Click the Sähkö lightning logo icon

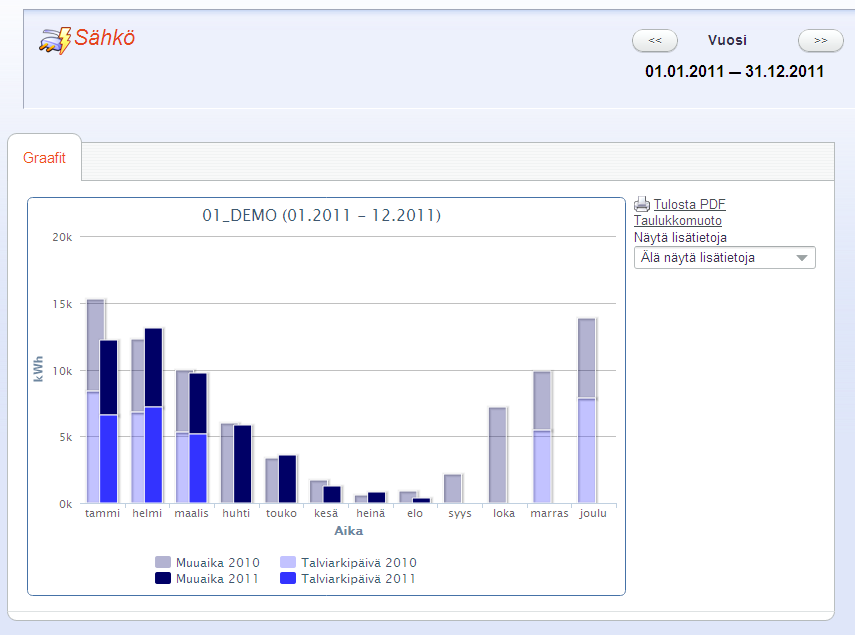pos(55,40)
